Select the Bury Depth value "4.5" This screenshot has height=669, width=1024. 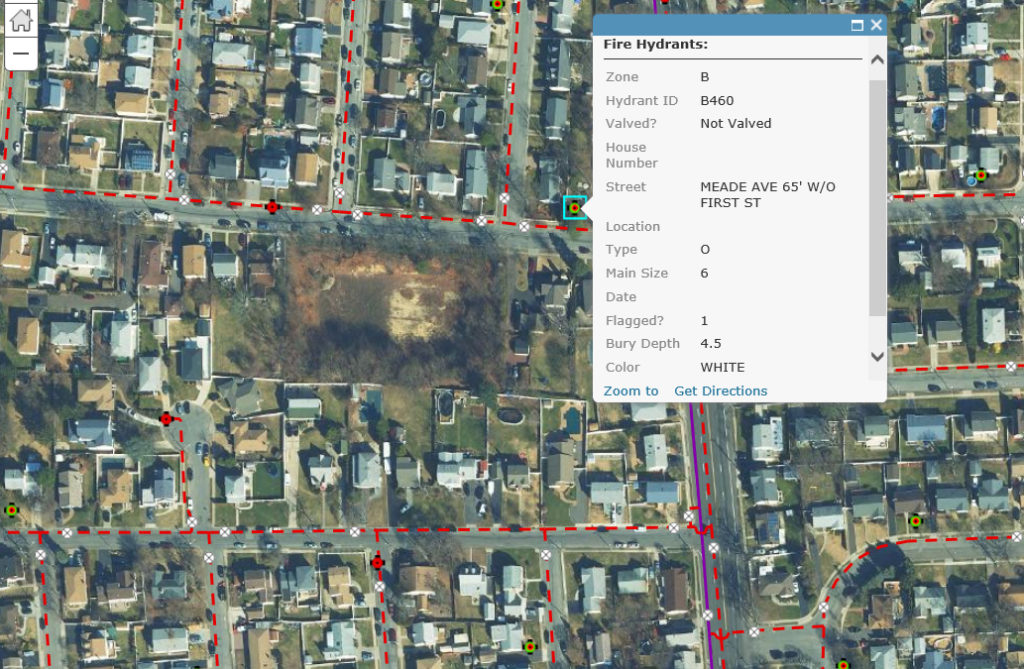tap(711, 344)
